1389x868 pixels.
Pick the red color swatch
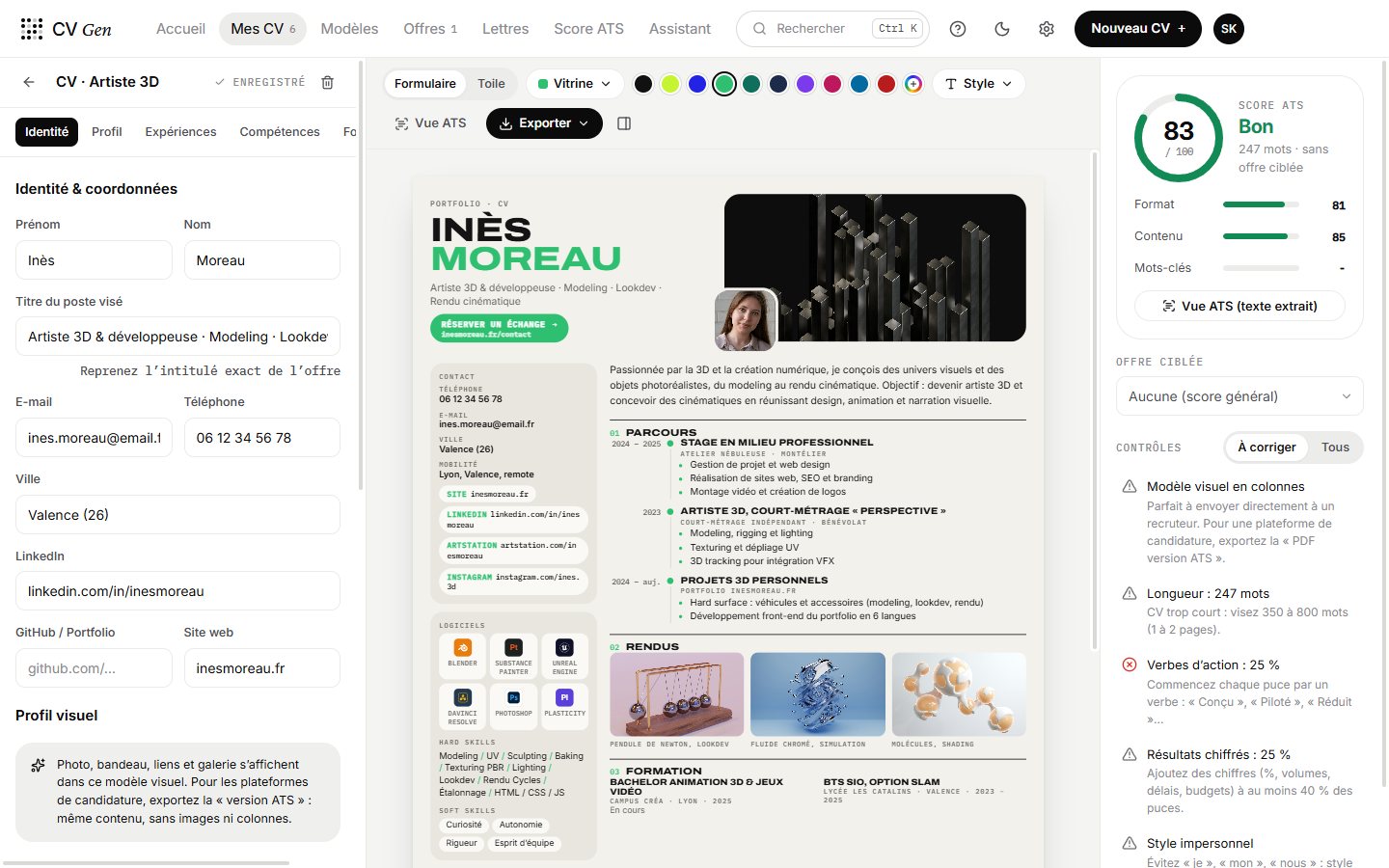tap(886, 84)
